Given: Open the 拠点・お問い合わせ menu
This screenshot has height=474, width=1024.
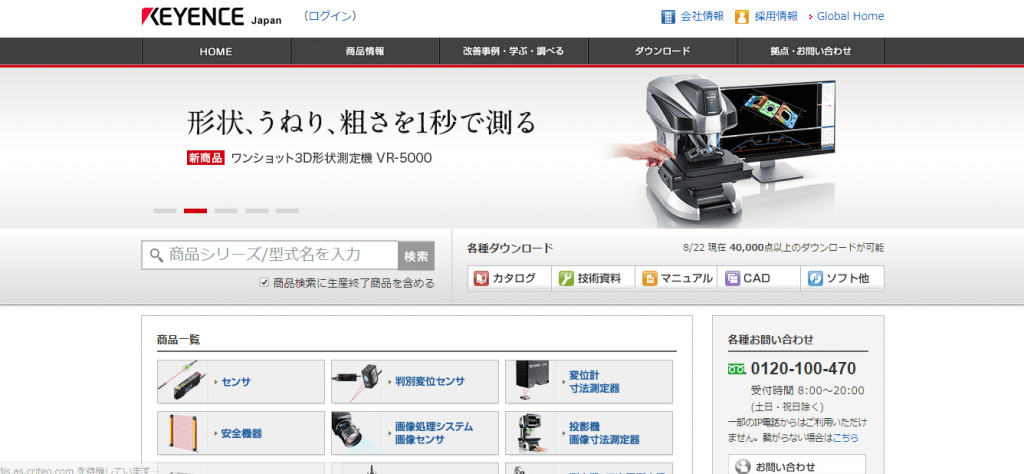Looking at the screenshot, I should [x=811, y=52].
